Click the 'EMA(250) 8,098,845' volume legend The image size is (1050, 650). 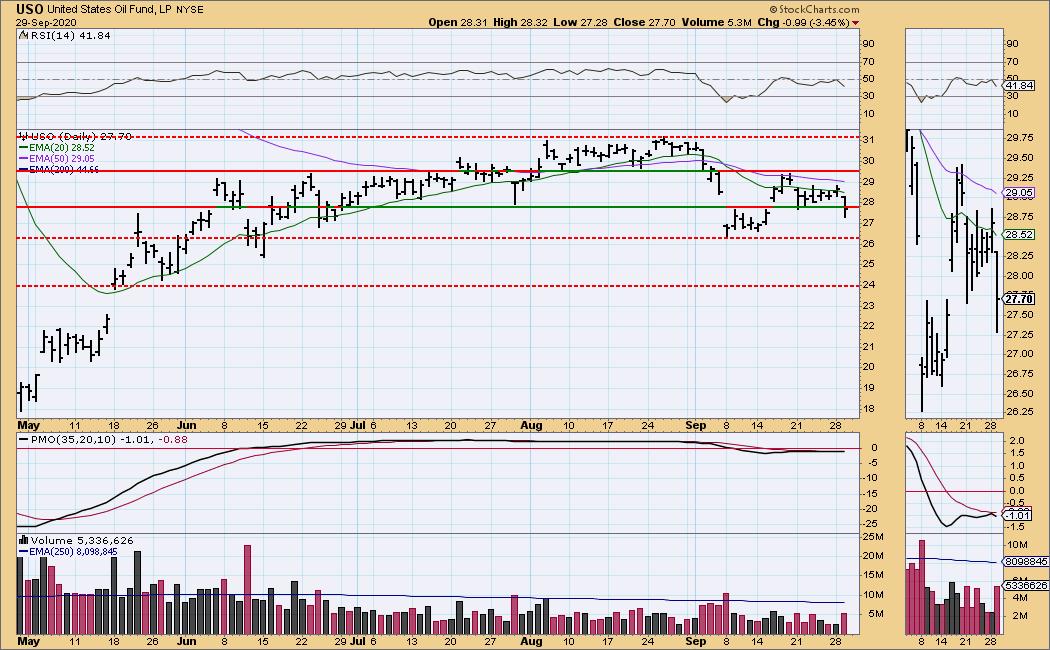point(68,552)
